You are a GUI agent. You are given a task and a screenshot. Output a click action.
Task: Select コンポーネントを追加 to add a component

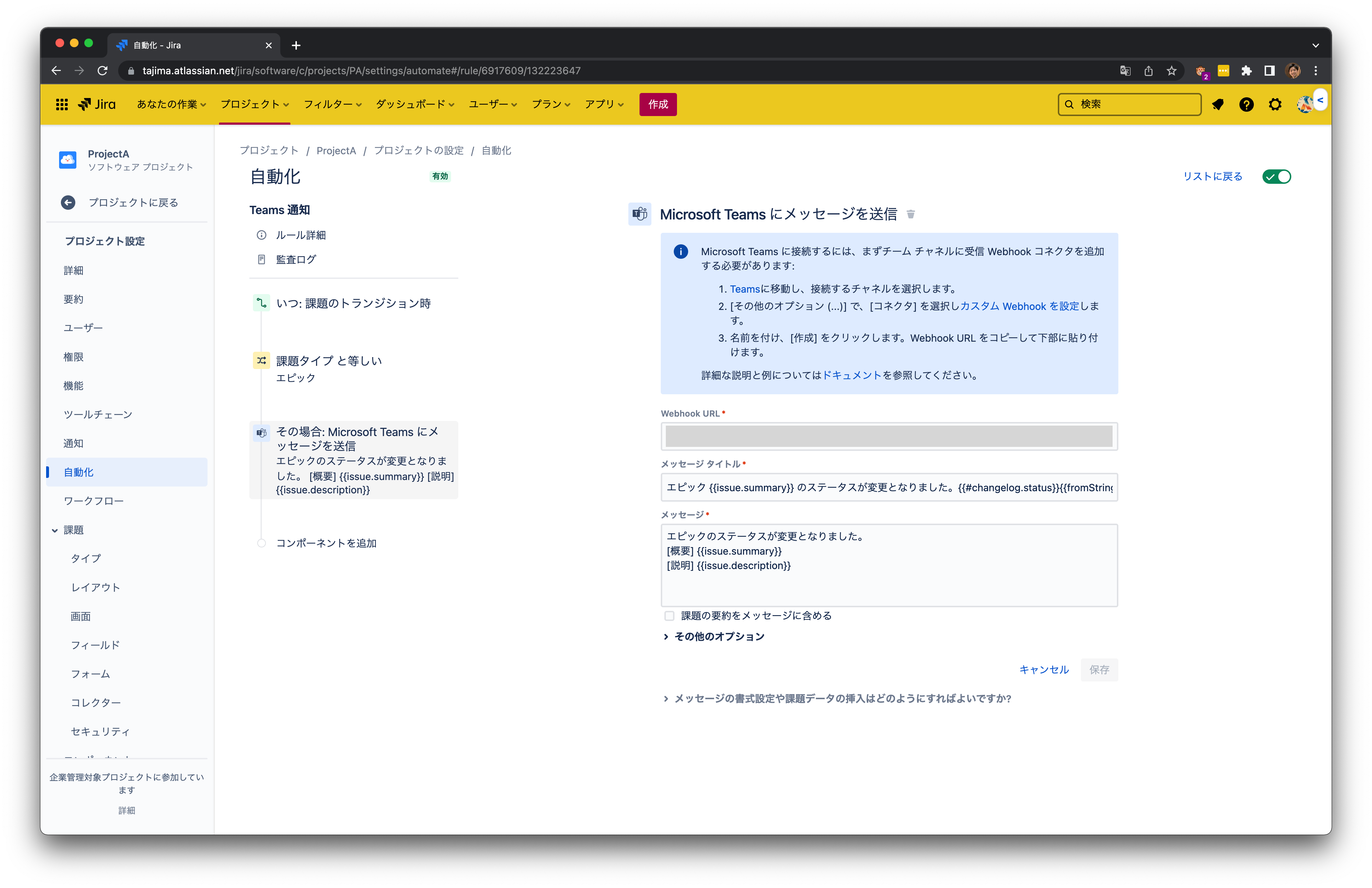(x=326, y=543)
